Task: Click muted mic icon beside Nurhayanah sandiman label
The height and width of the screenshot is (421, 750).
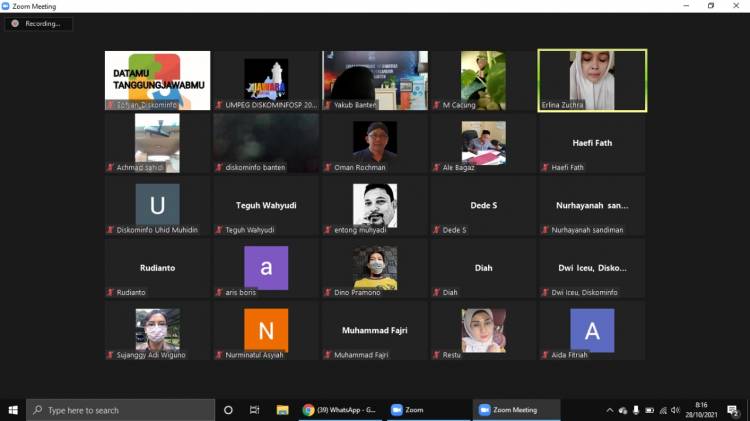Action: pos(545,230)
